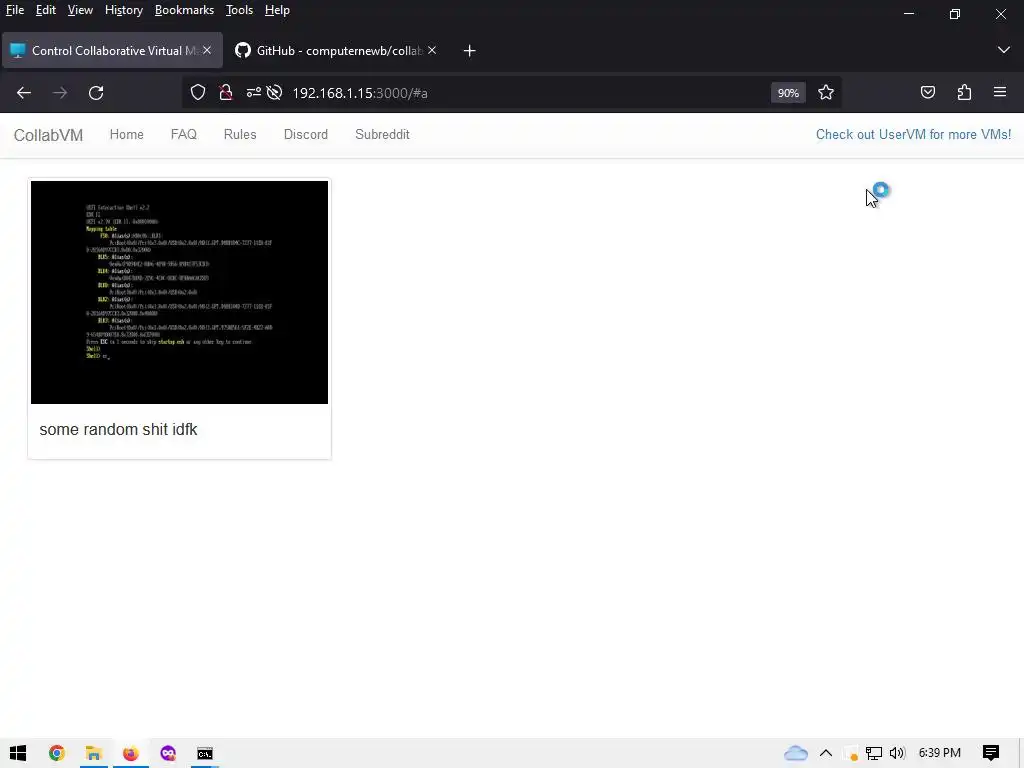Screen dimensions: 1024x768
Task: Click Check out UserVM for more VMs link
Action: 913,135
